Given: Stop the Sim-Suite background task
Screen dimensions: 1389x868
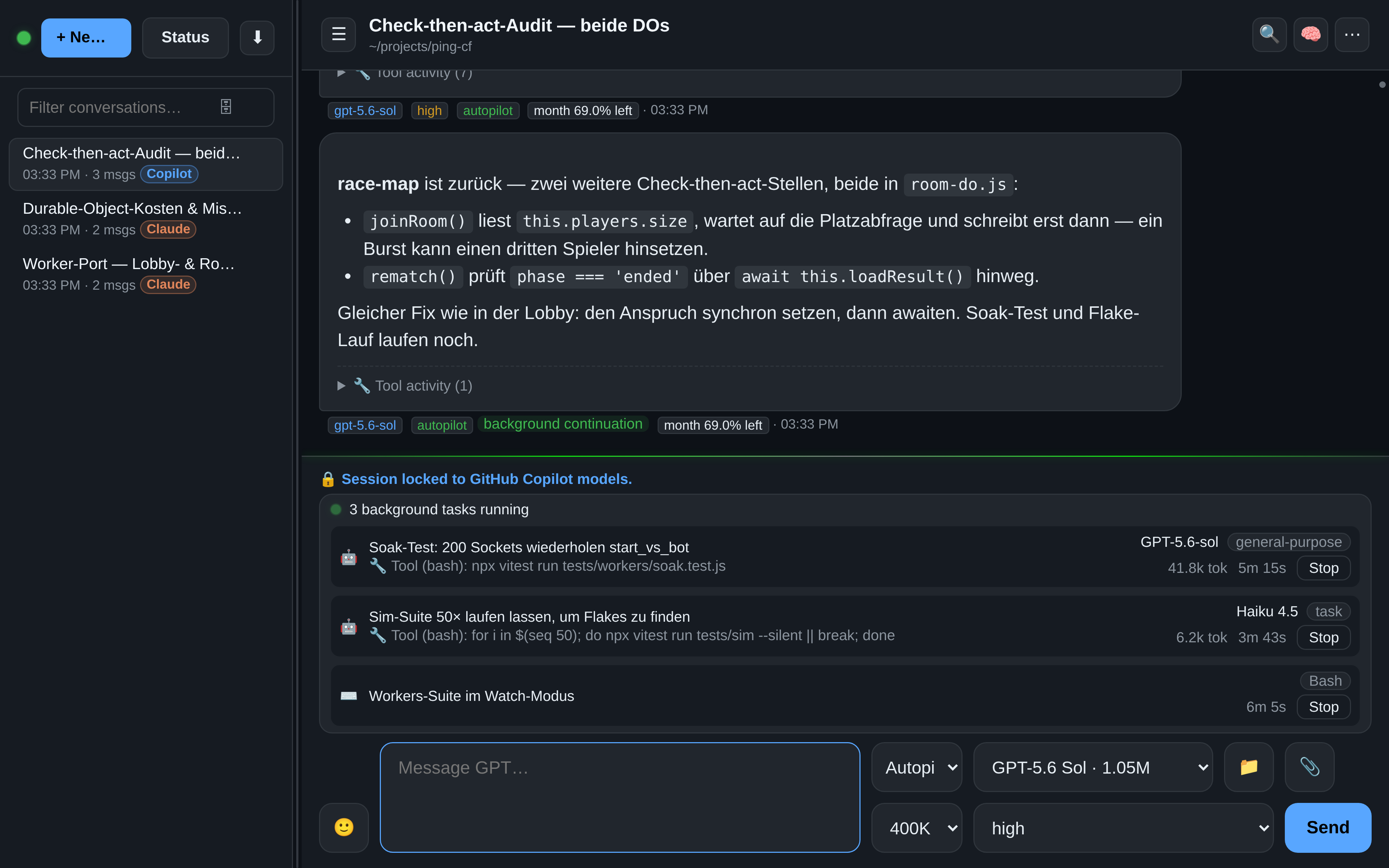Looking at the screenshot, I should 1323,637.
